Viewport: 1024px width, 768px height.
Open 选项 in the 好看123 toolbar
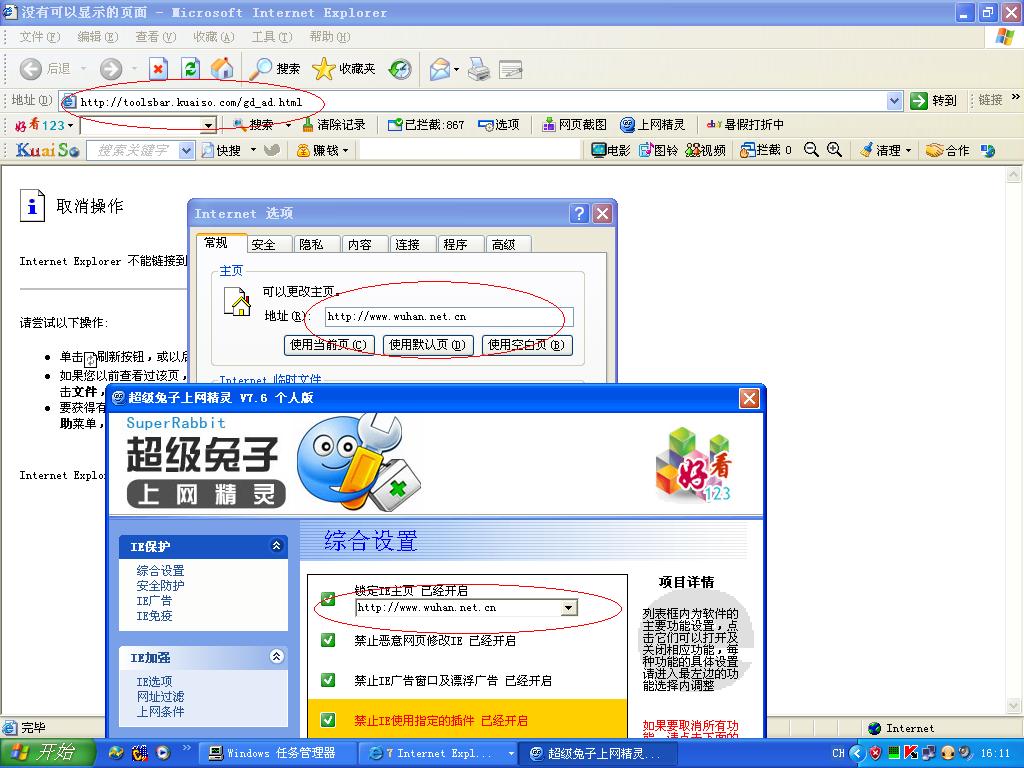point(498,125)
